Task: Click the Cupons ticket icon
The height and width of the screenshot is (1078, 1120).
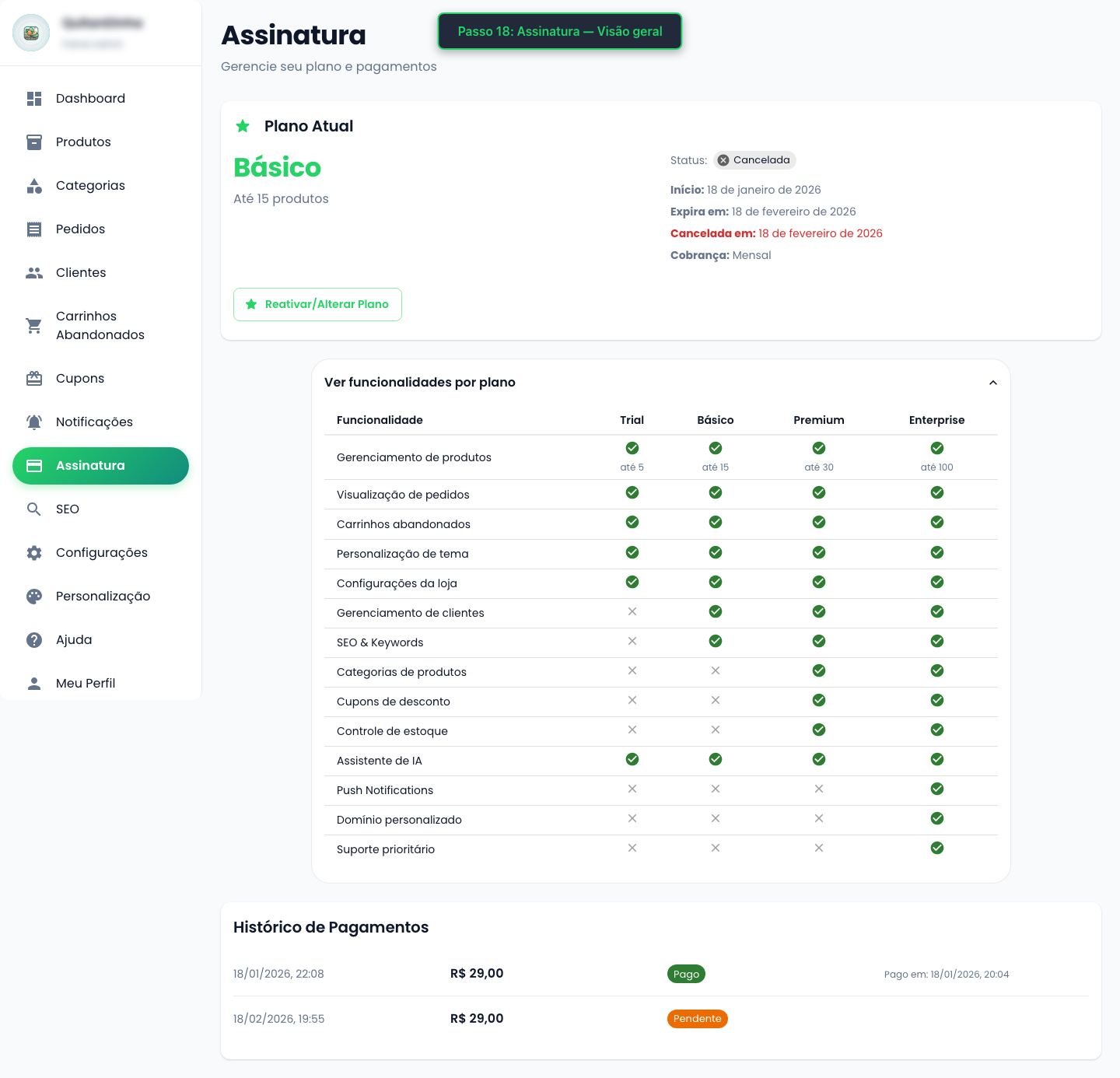Action: [x=34, y=379]
